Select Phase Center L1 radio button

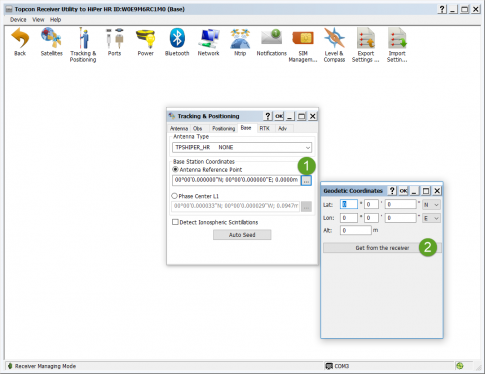(174, 196)
